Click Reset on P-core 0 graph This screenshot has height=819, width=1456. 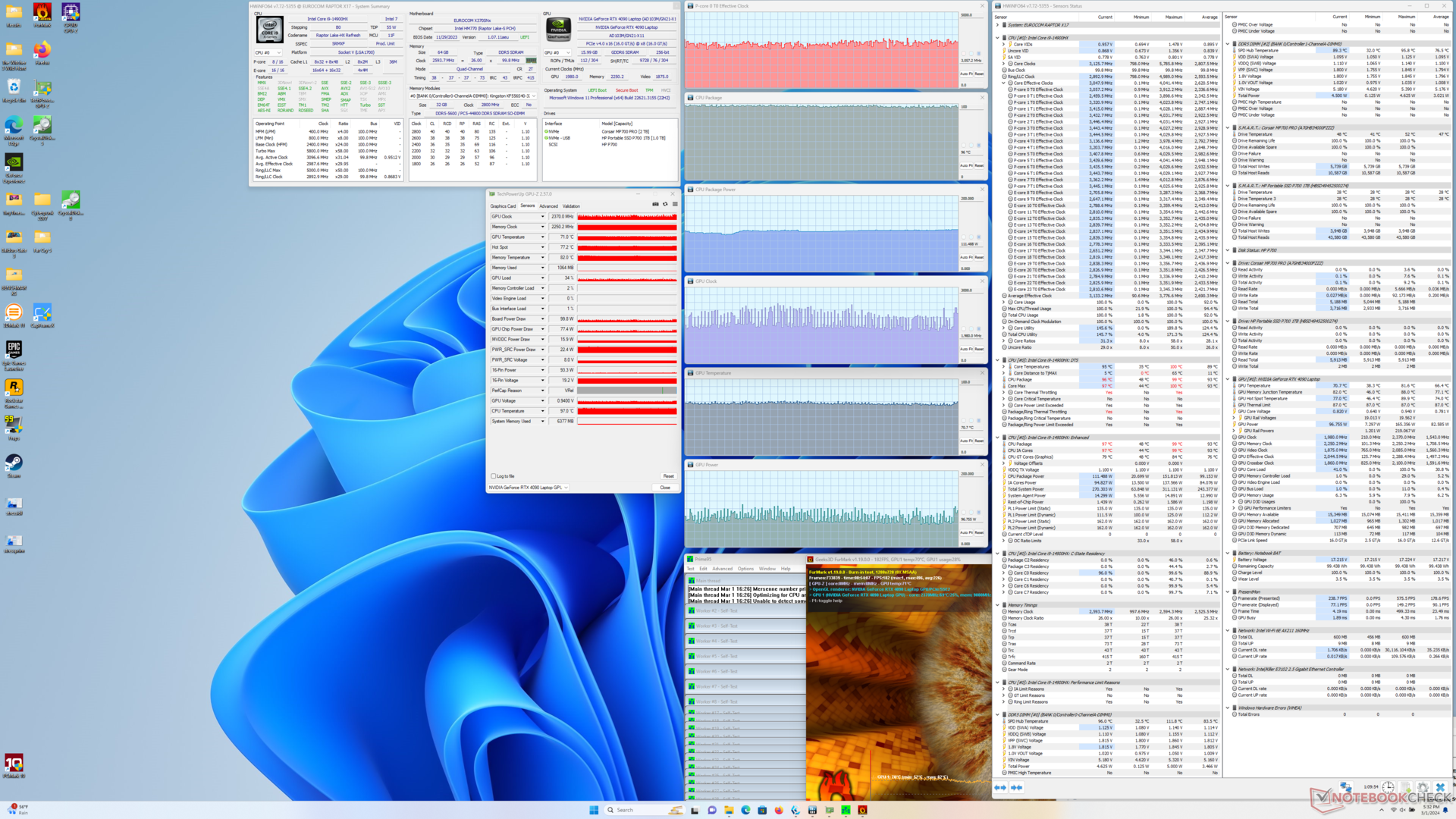coord(979,74)
